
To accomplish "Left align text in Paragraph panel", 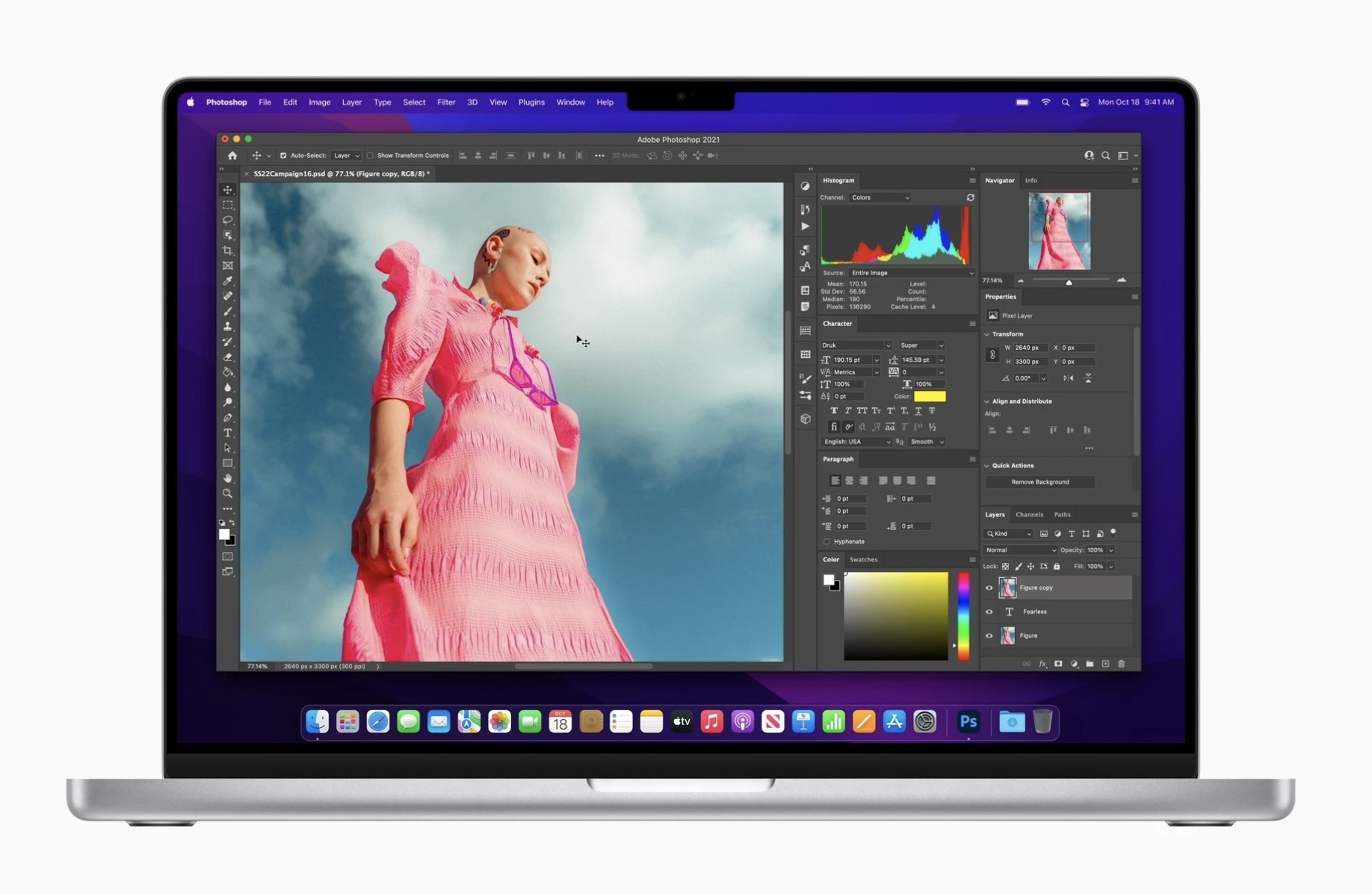I will [835, 481].
